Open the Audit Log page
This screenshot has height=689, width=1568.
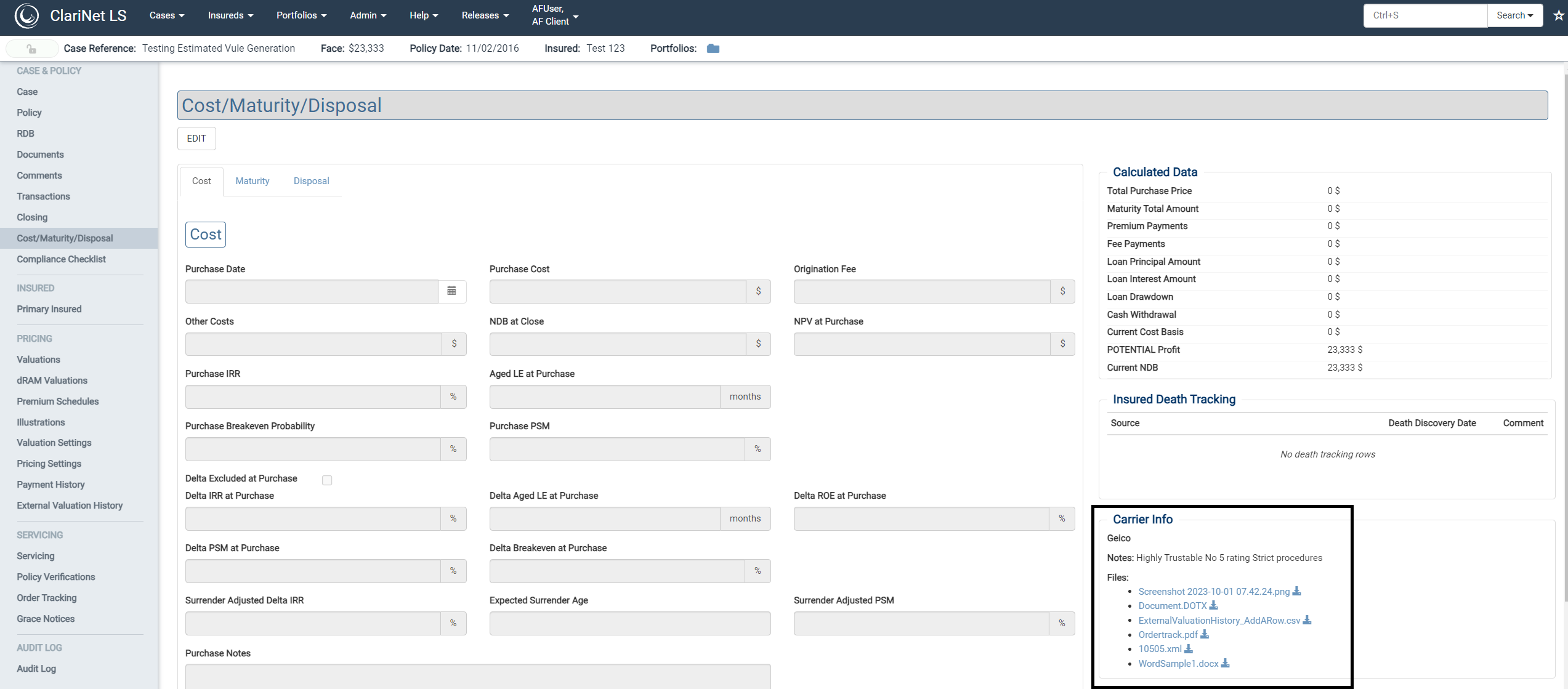coord(36,669)
